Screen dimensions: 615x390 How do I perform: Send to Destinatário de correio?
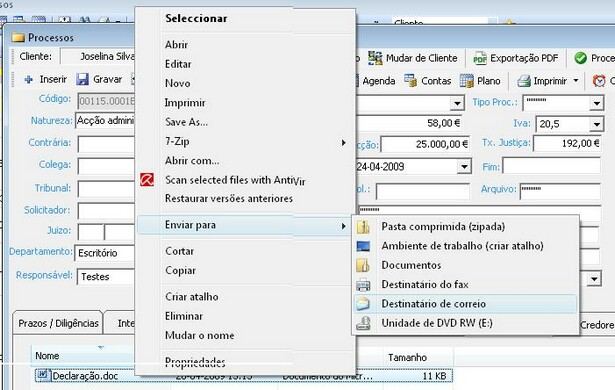pyautogui.click(x=434, y=304)
